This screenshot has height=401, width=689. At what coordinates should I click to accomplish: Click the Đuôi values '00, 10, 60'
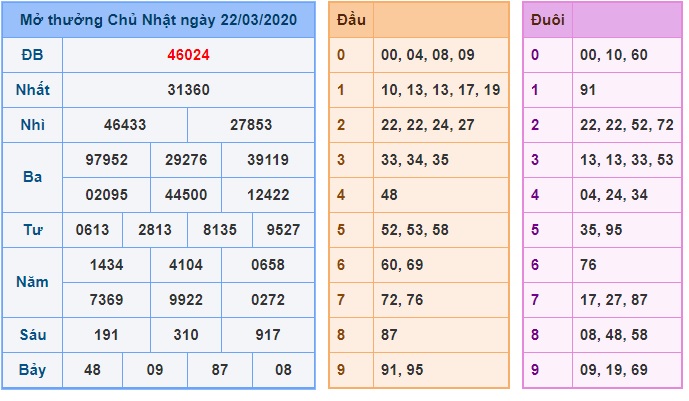point(614,55)
